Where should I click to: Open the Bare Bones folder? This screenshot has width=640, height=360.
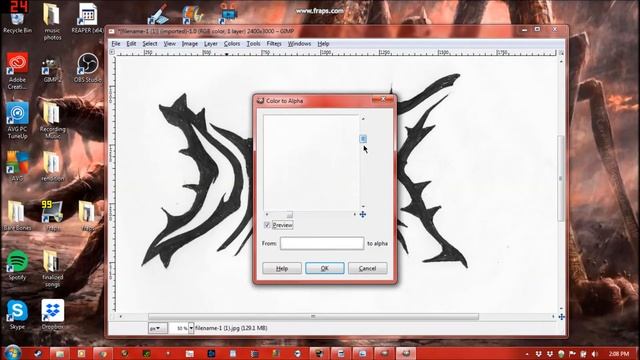[x=17, y=216]
